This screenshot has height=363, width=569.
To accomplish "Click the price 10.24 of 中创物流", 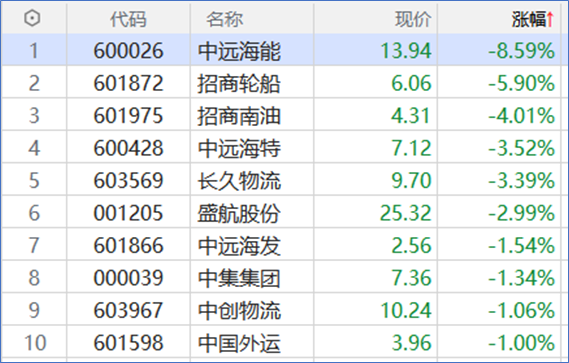I will [x=406, y=310].
